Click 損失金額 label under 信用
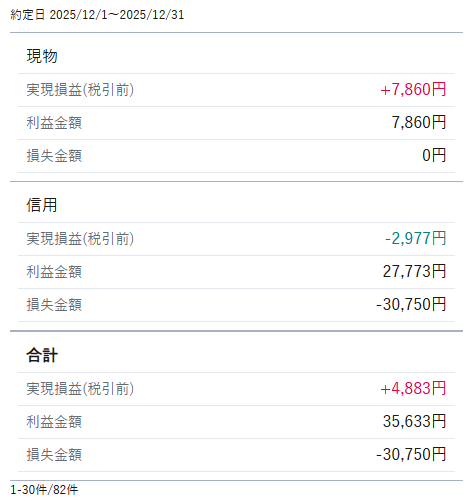The height and width of the screenshot is (502, 472). tap(54, 305)
